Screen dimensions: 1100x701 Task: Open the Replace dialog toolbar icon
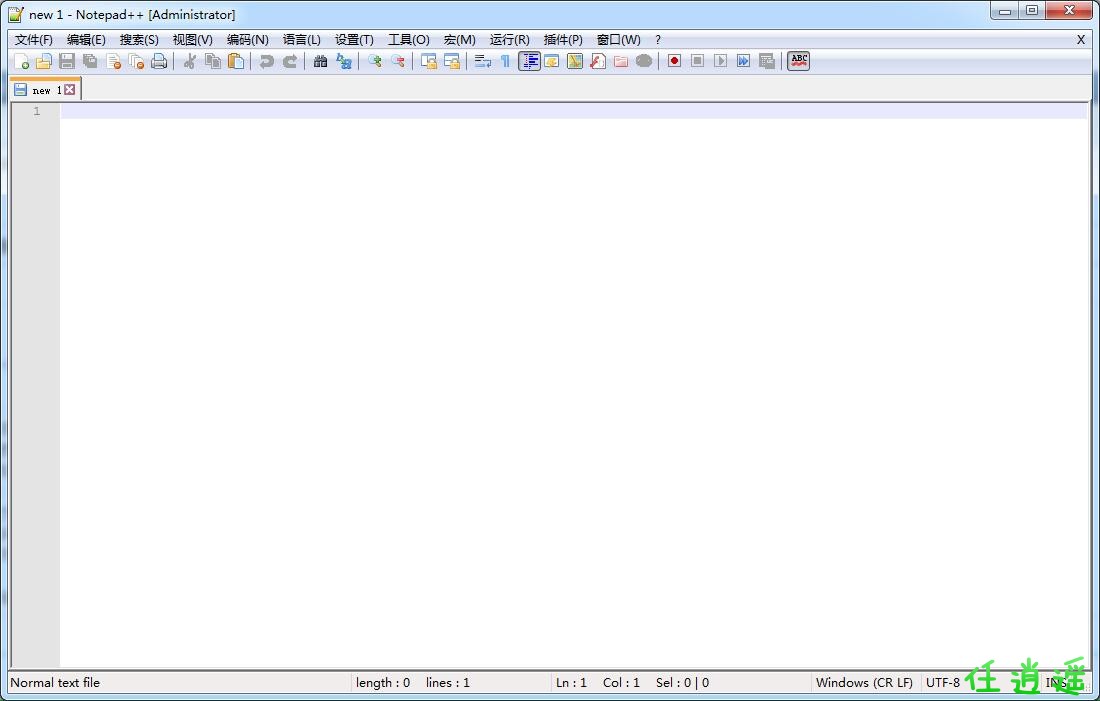(344, 62)
